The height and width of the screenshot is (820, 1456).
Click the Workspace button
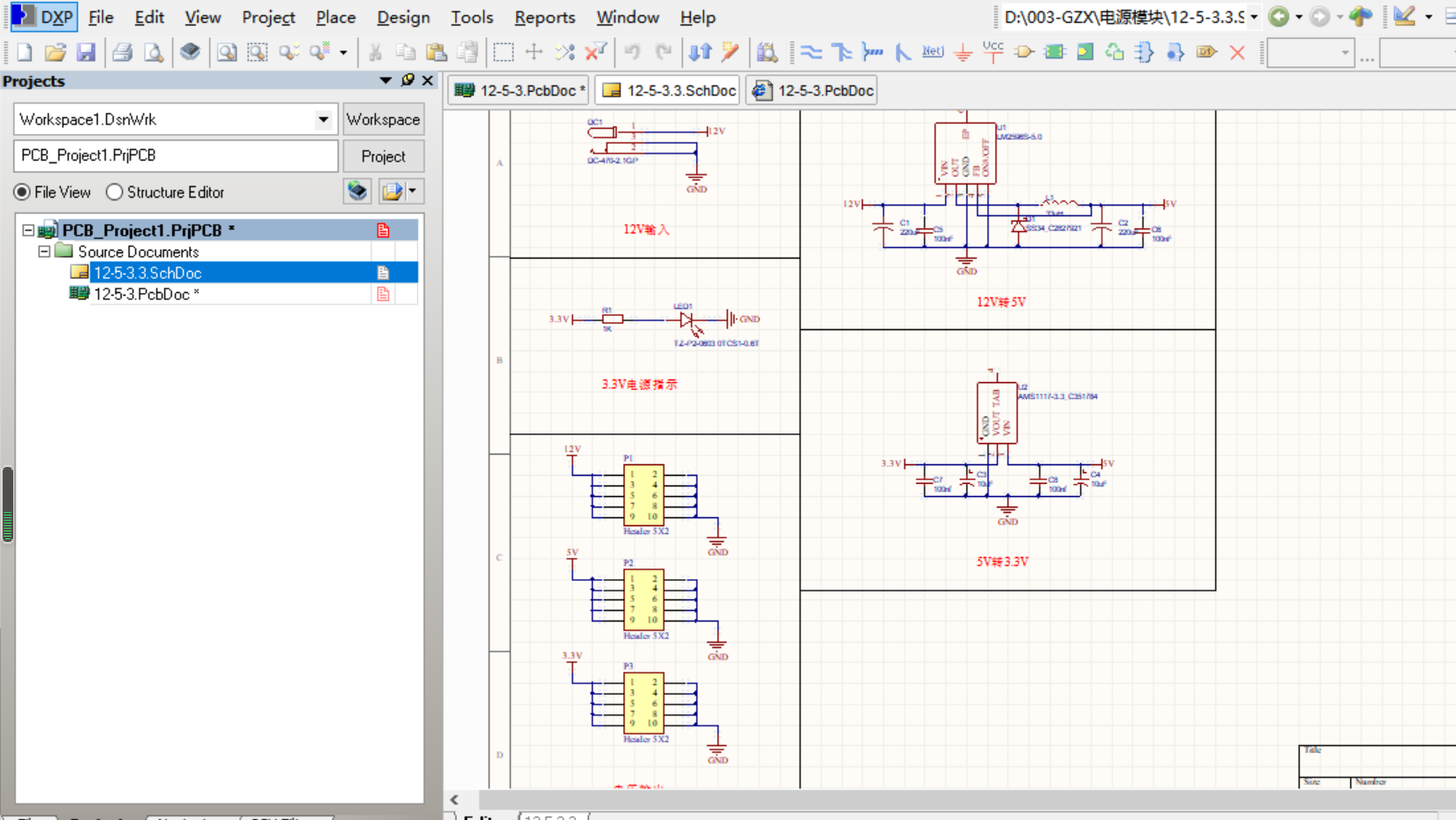click(x=383, y=119)
